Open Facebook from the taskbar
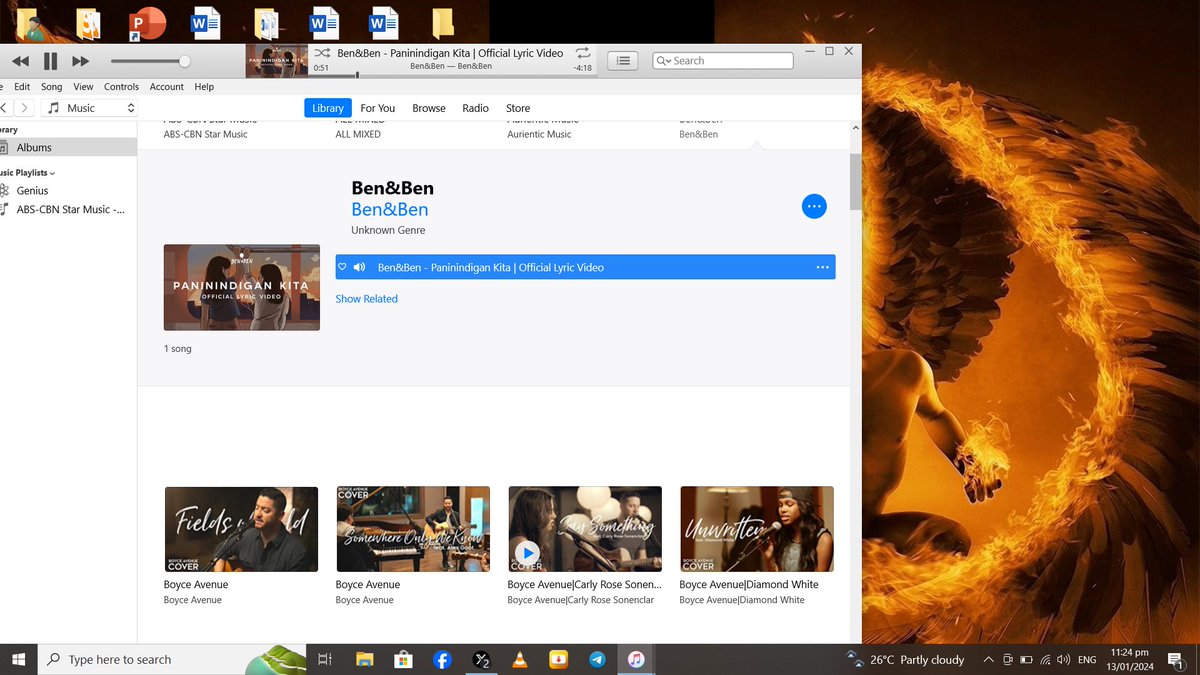Image resolution: width=1200 pixels, height=675 pixels. (x=442, y=659)
